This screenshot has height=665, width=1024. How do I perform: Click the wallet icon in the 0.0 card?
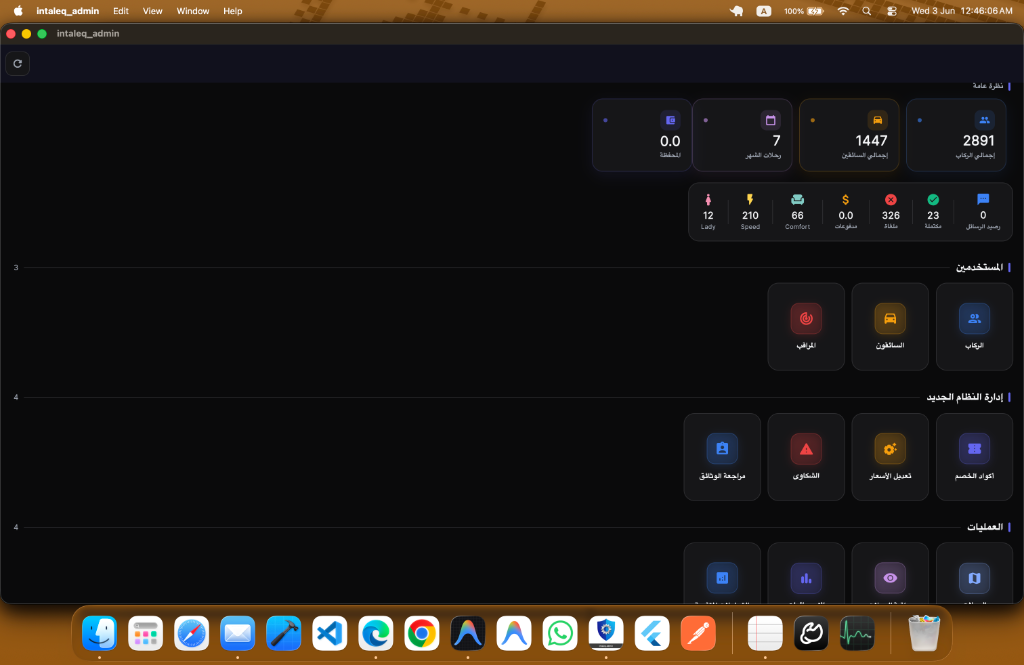(x=670, y=120)
